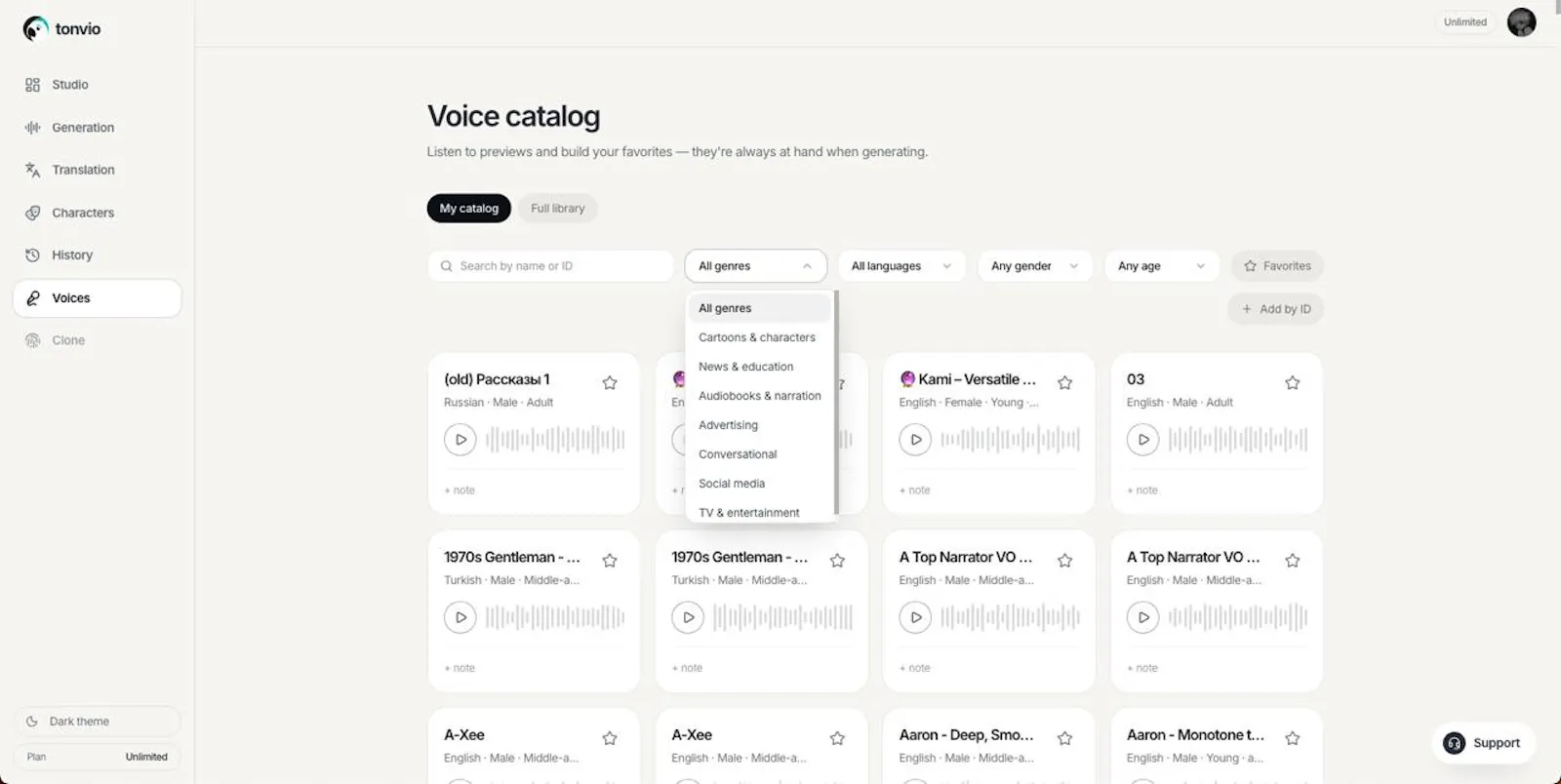Play the 03 voice preview
The width and height of the screenshot is (1561, 784).
click(1143, 440)
